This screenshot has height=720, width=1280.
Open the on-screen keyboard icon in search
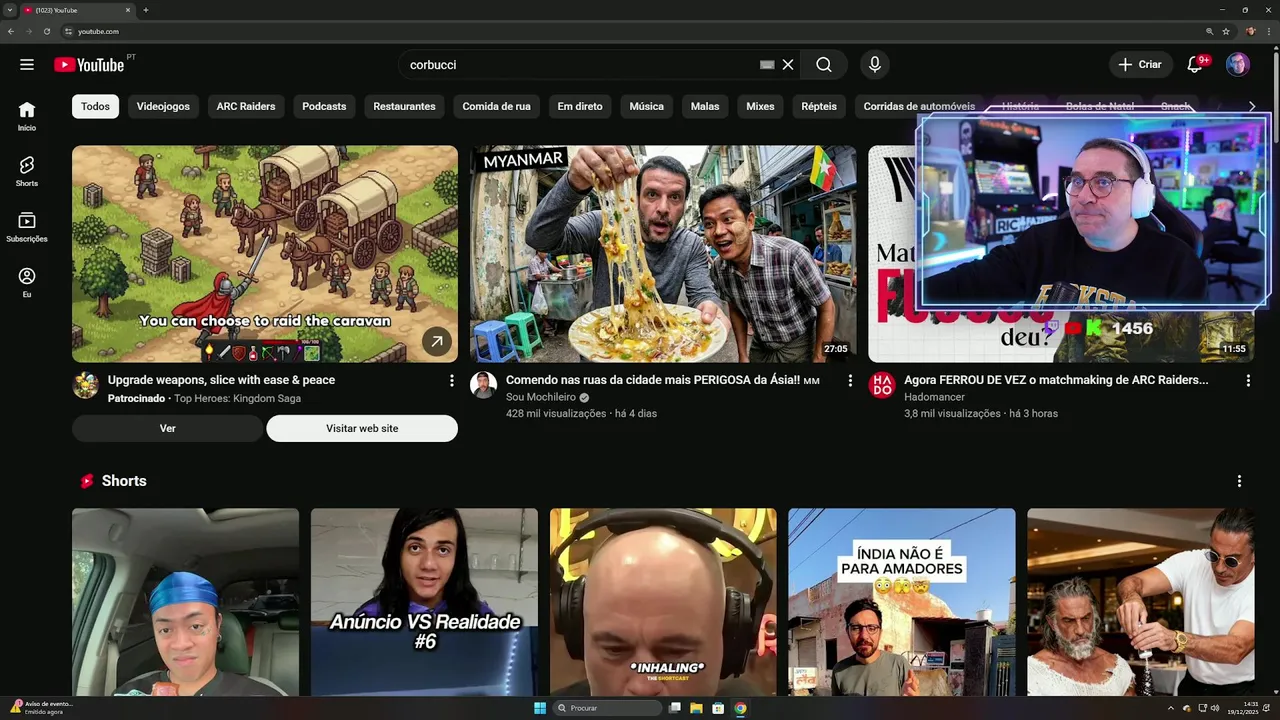(767, 64)
